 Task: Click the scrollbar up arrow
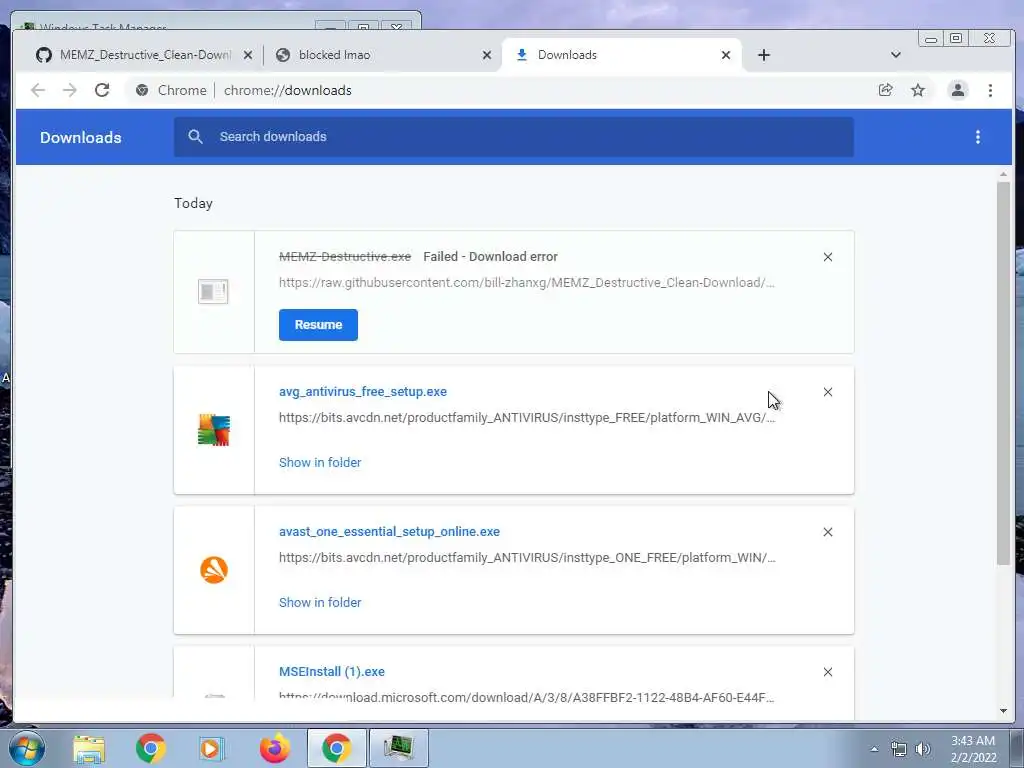point(1003,174)
